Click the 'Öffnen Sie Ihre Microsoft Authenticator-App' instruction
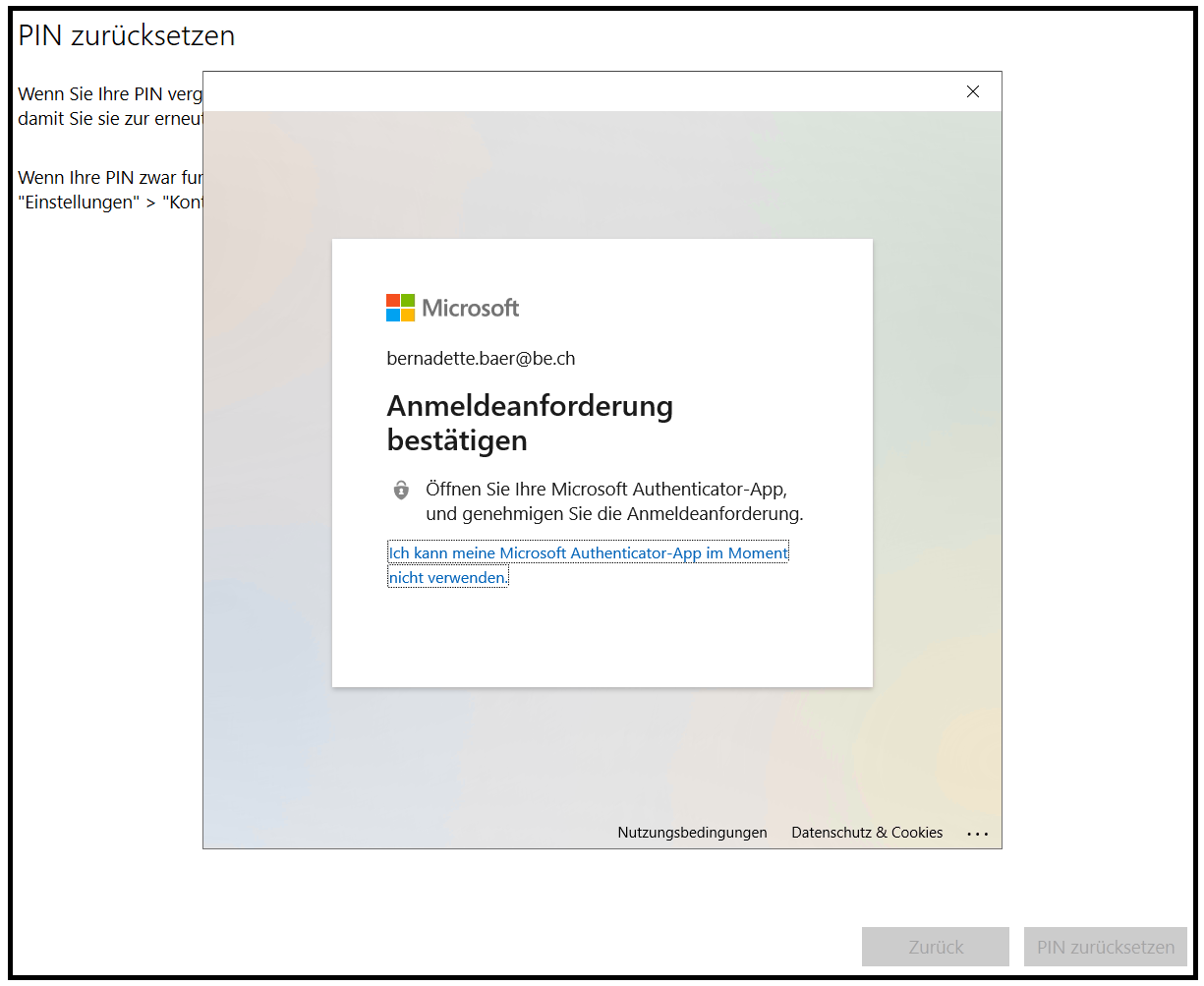1204x986 pixels. click(x=614, y=501)
